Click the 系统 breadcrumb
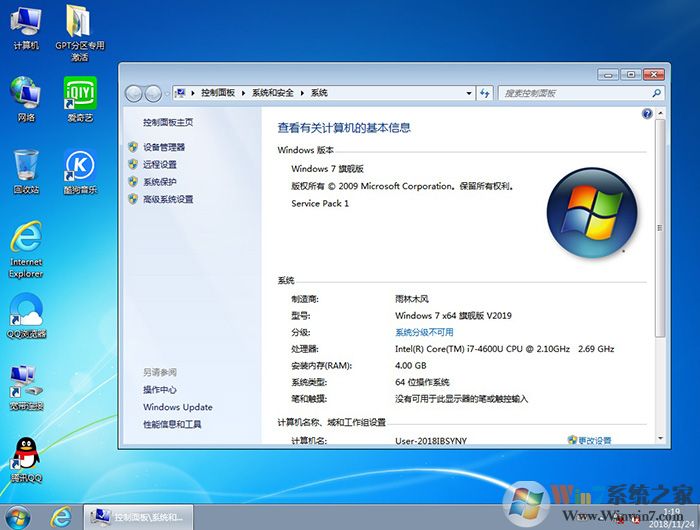This screenshot has width=700, height=530. point(319,93)
